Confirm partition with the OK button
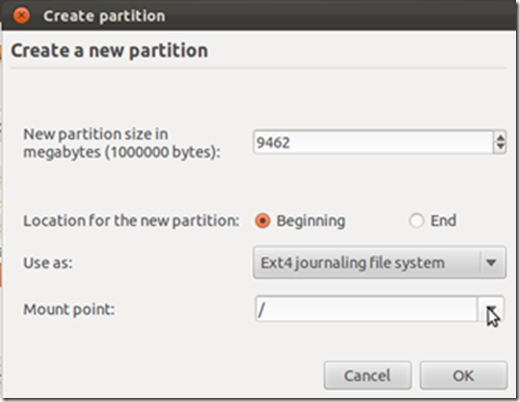Screen dimensions: 520x402 click(463, 376)
